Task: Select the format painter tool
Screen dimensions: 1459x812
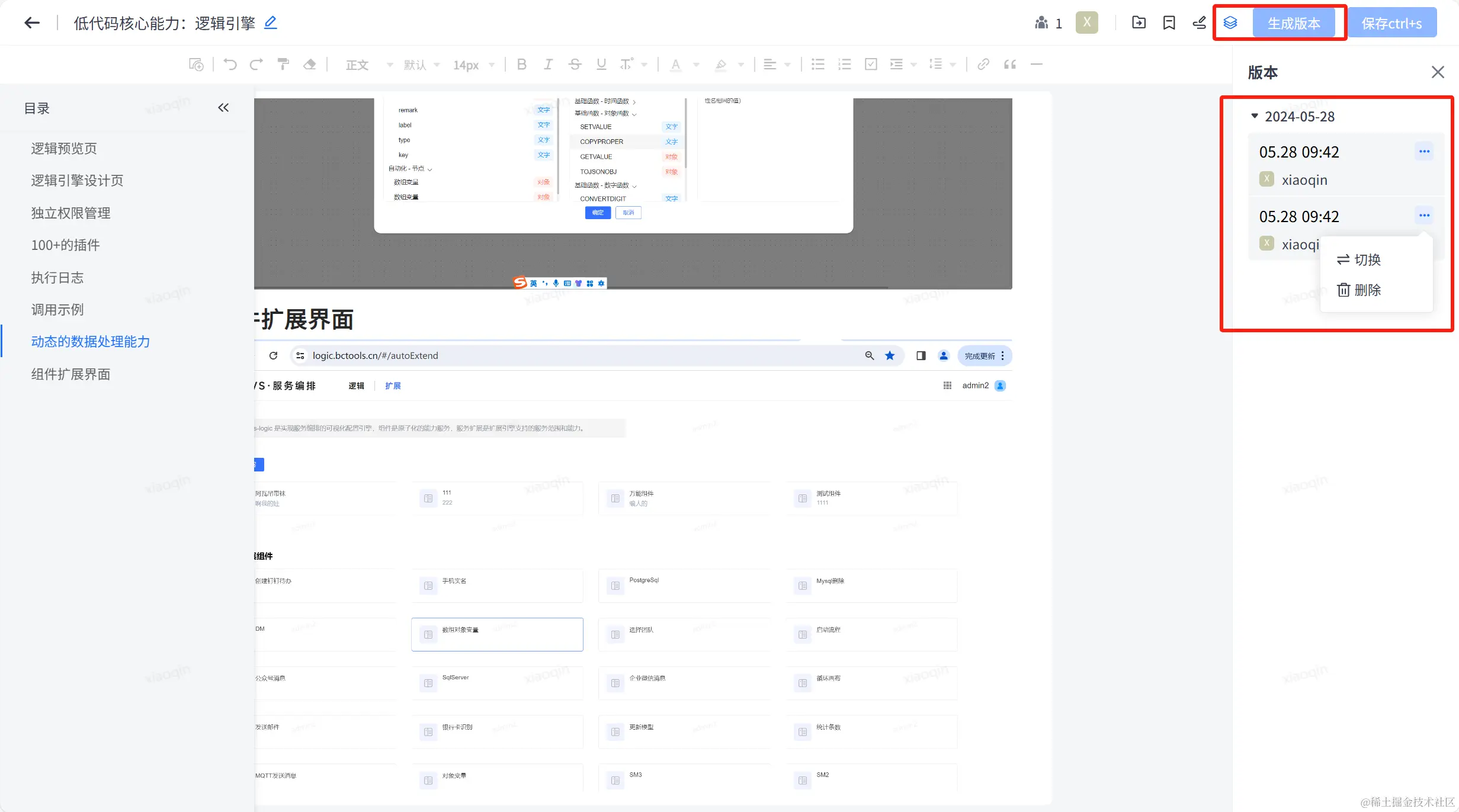Action: click(x=283, y=65)
